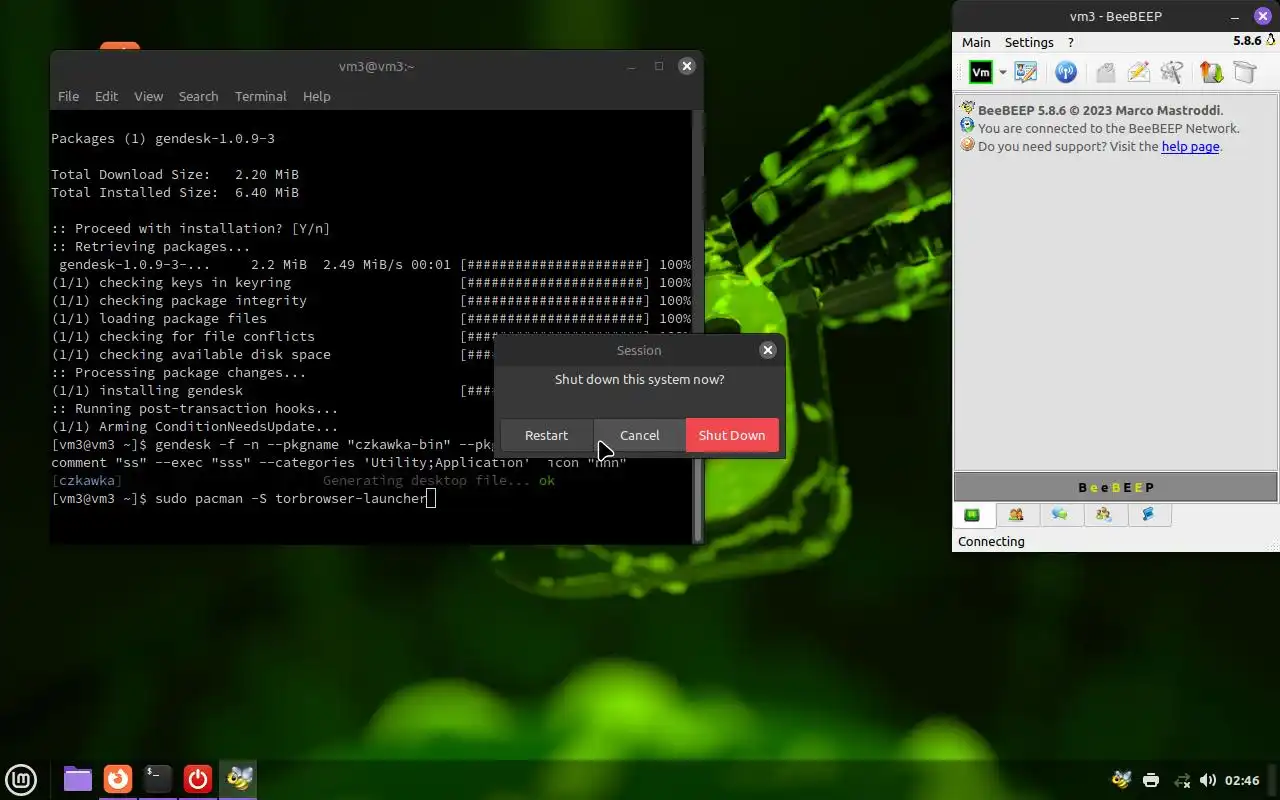Expand the status dropdown arrow beside Vm icon
Image resolution: width=1280 pixels, height=800 pixels.
click(x=1002, y=73)
